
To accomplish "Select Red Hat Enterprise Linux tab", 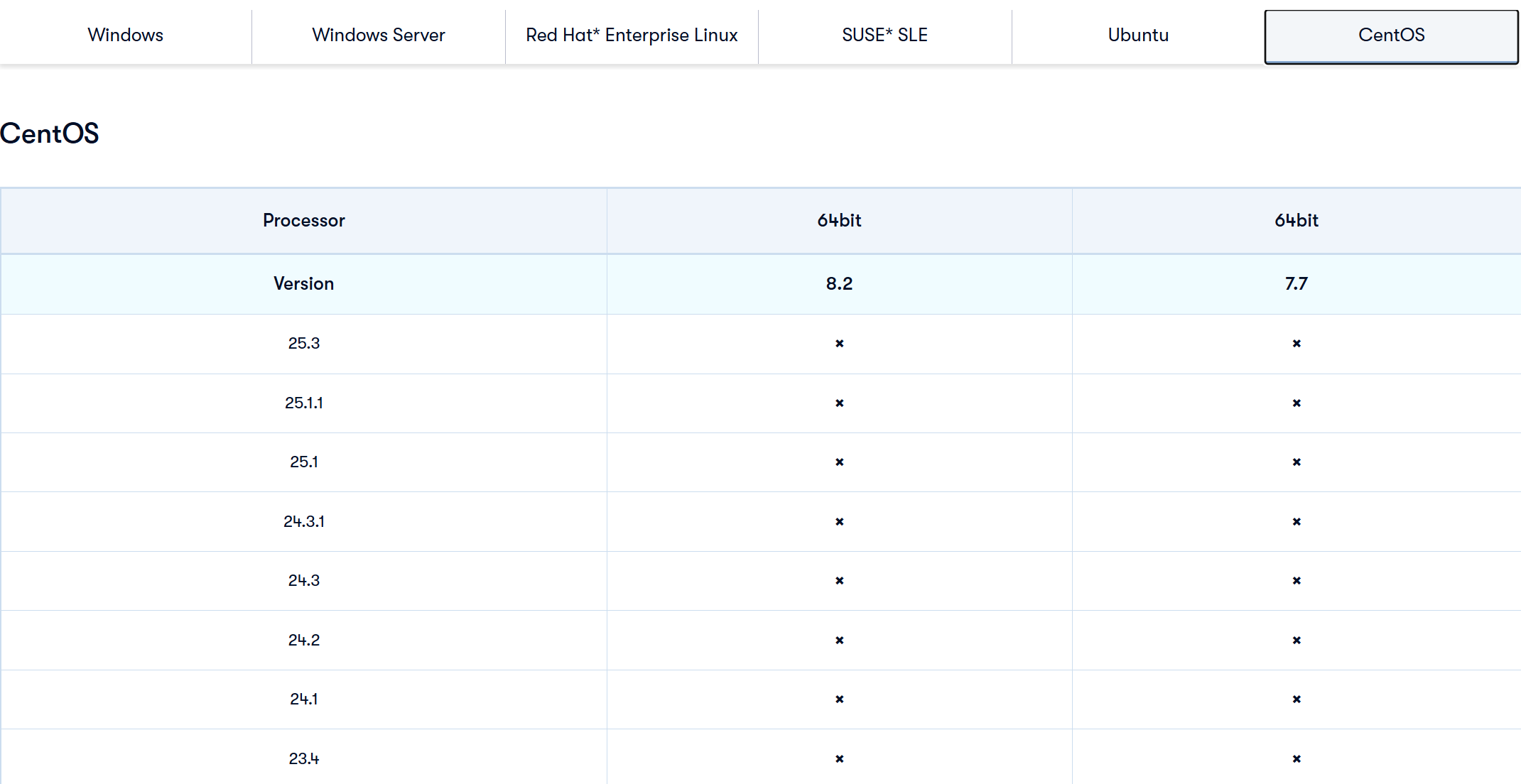I will [x=632, y=35].
